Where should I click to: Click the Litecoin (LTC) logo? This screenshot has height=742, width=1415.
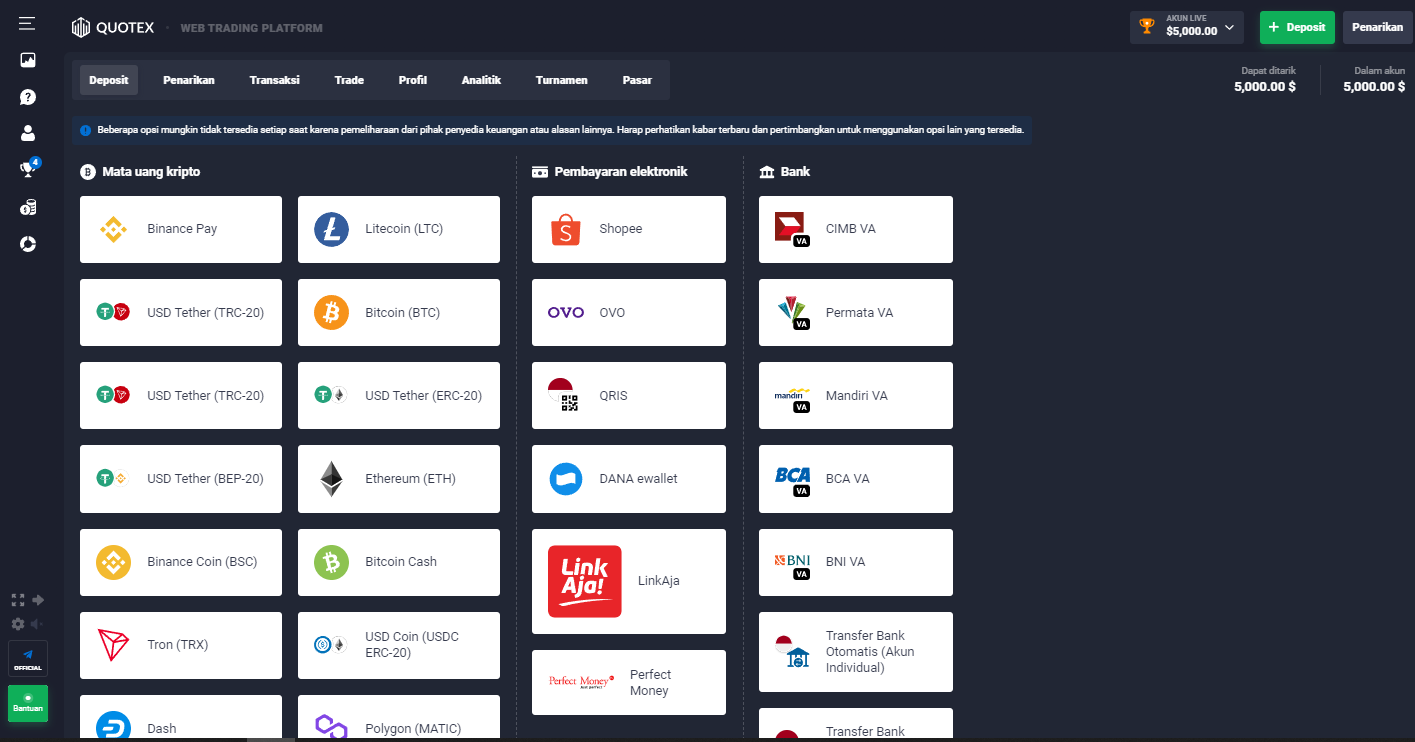[x=331, y=229]
